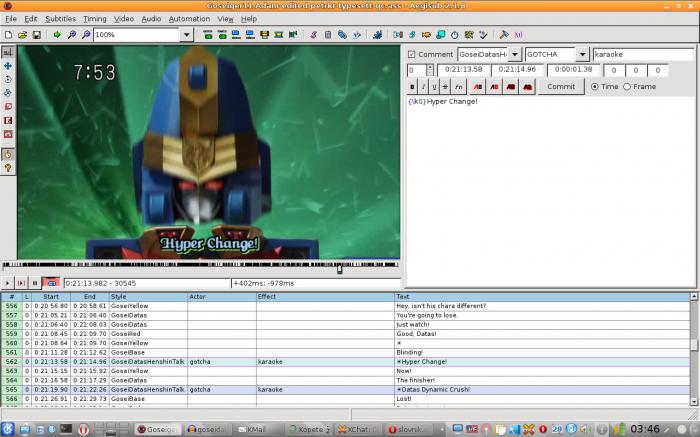The height and width of the screenshot is (437, 700).
Task: Set secondary color with second AB swatch
Action: point(494,87)
